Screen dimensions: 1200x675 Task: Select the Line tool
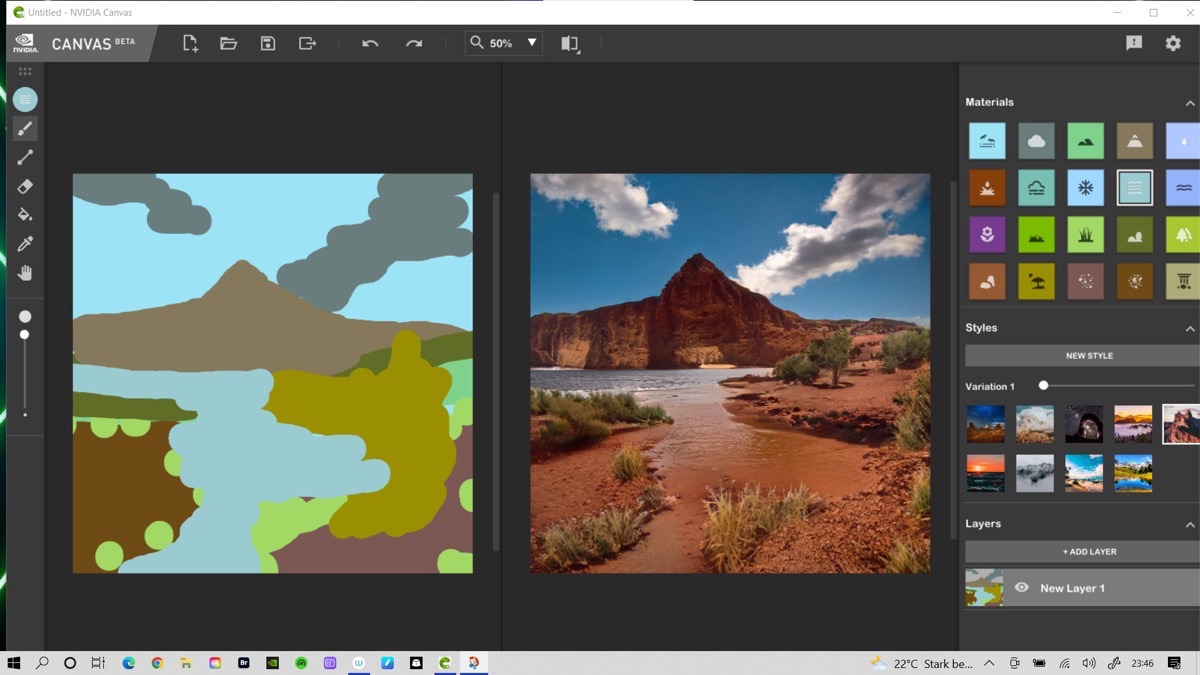pyautogui.click(x=25, y=158)
